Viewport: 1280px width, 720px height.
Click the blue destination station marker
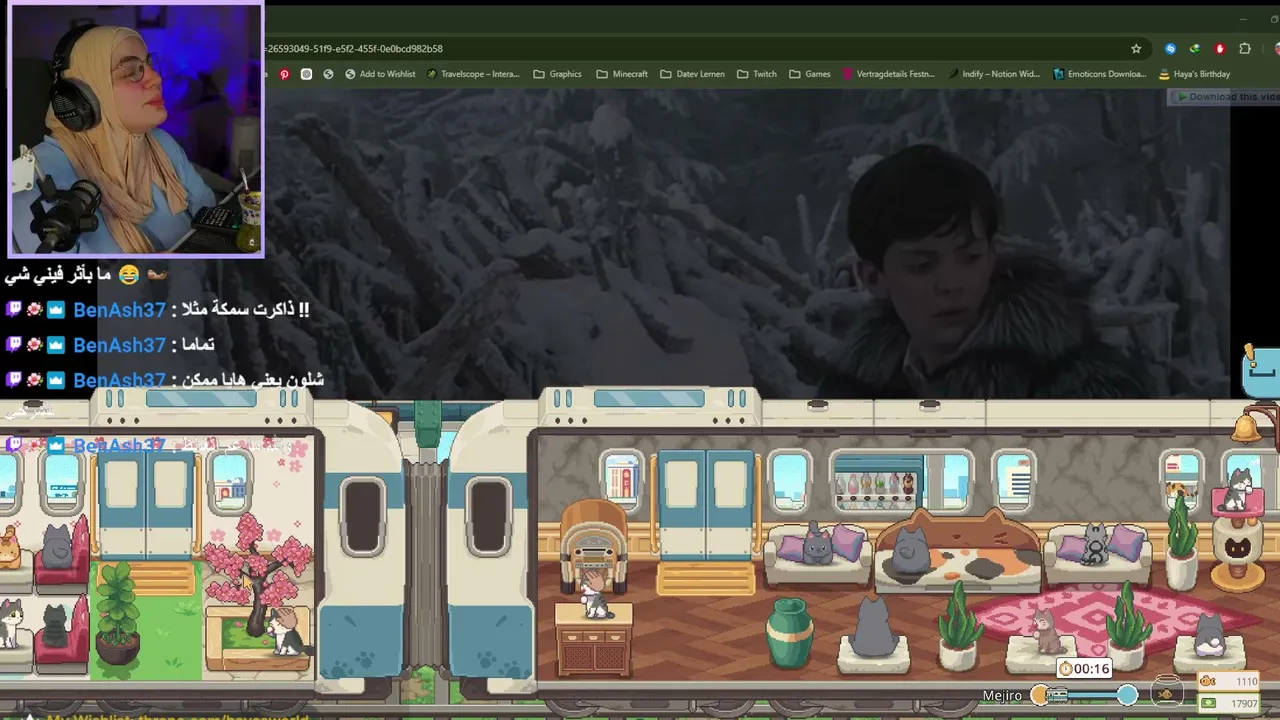(x=1128, y=695)
